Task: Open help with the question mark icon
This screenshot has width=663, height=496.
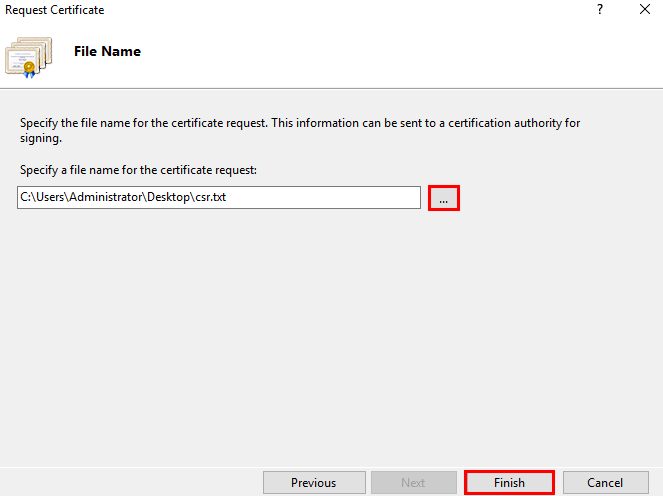Action: point(600,9)
